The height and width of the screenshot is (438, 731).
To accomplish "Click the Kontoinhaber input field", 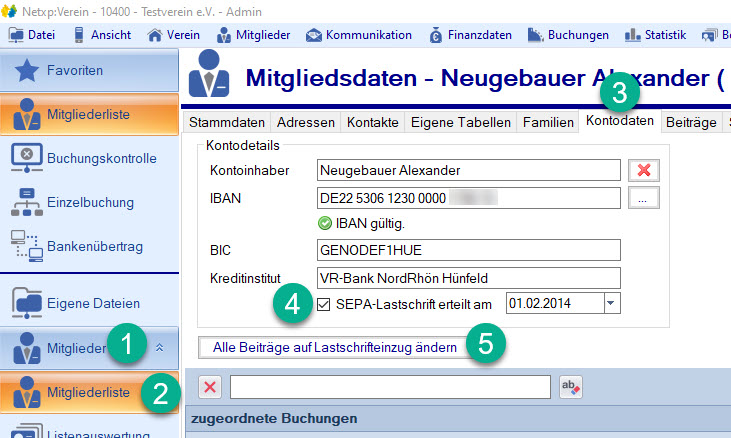I will (x=469, y=170).
